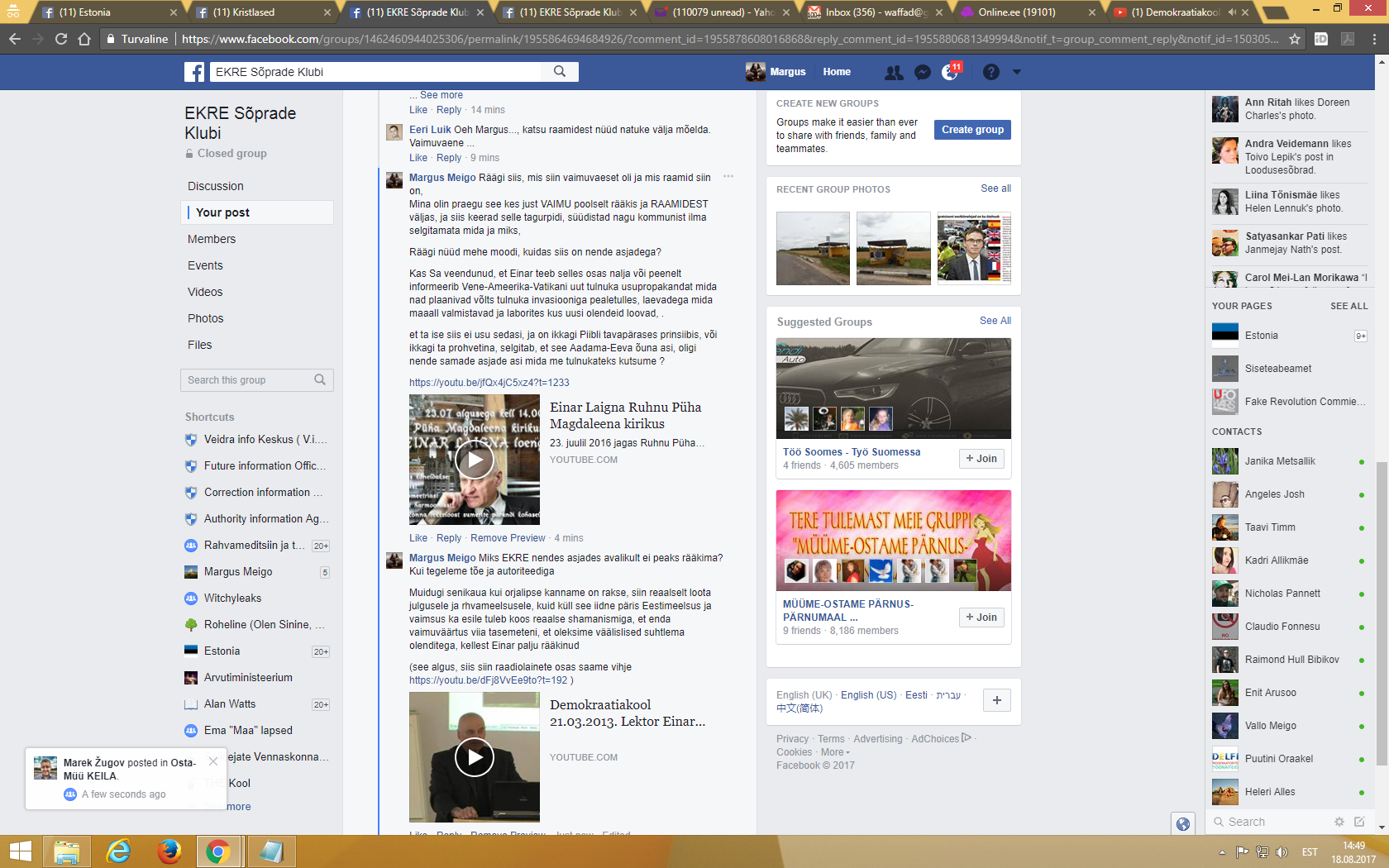The image size is (1389, 868).
Task: Bookmark this page with the star
Action: point(1295,39)
